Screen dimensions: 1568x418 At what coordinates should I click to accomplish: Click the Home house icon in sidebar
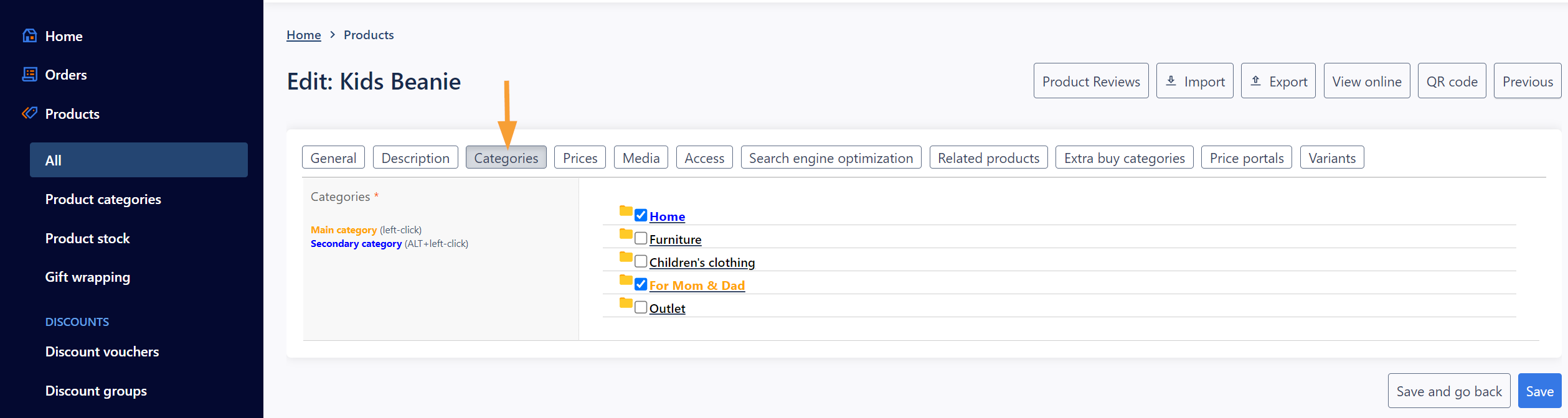(x=29, y=35)
